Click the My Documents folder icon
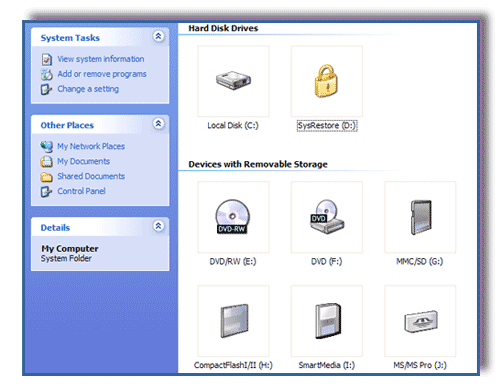This screenshot has height=389, width=500. pyautogui.click(x=46, y=161)
